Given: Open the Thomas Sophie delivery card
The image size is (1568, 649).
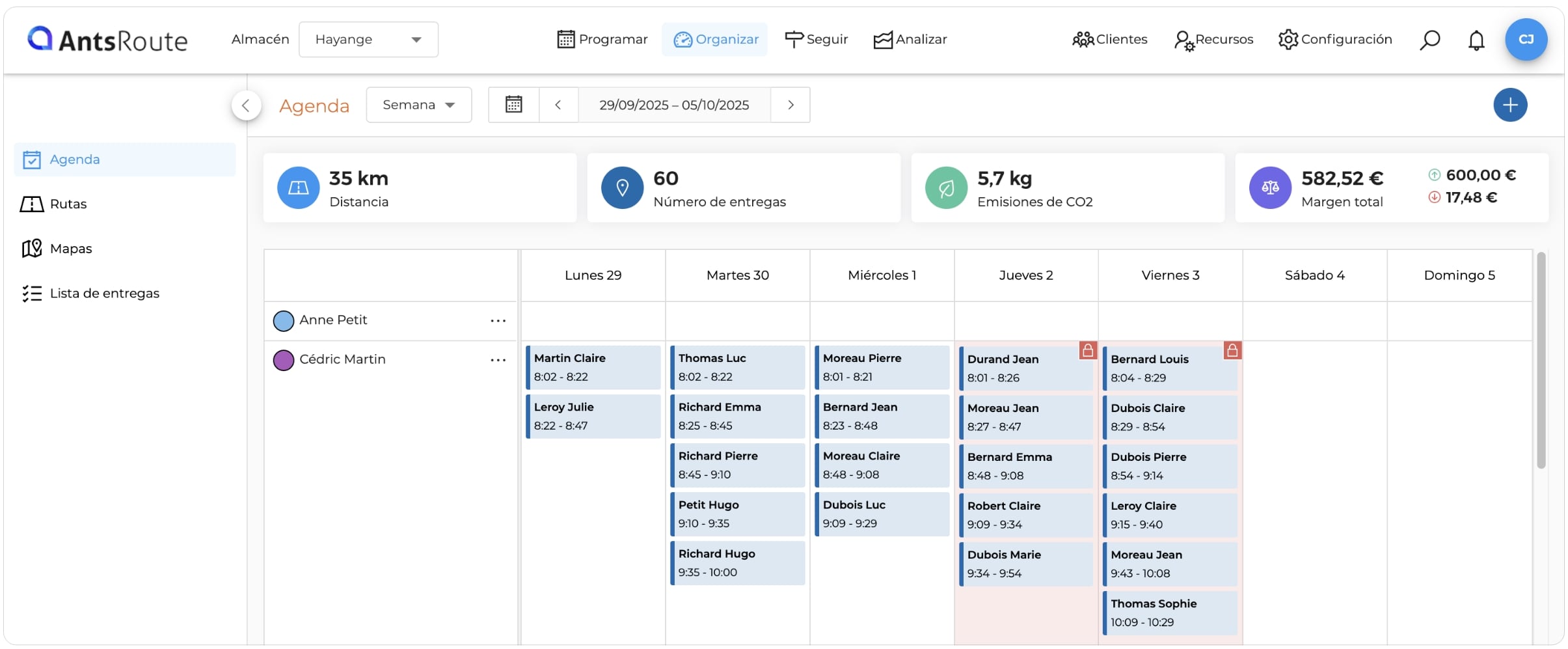Looking at the screenshot, I should click(1170, 613).
